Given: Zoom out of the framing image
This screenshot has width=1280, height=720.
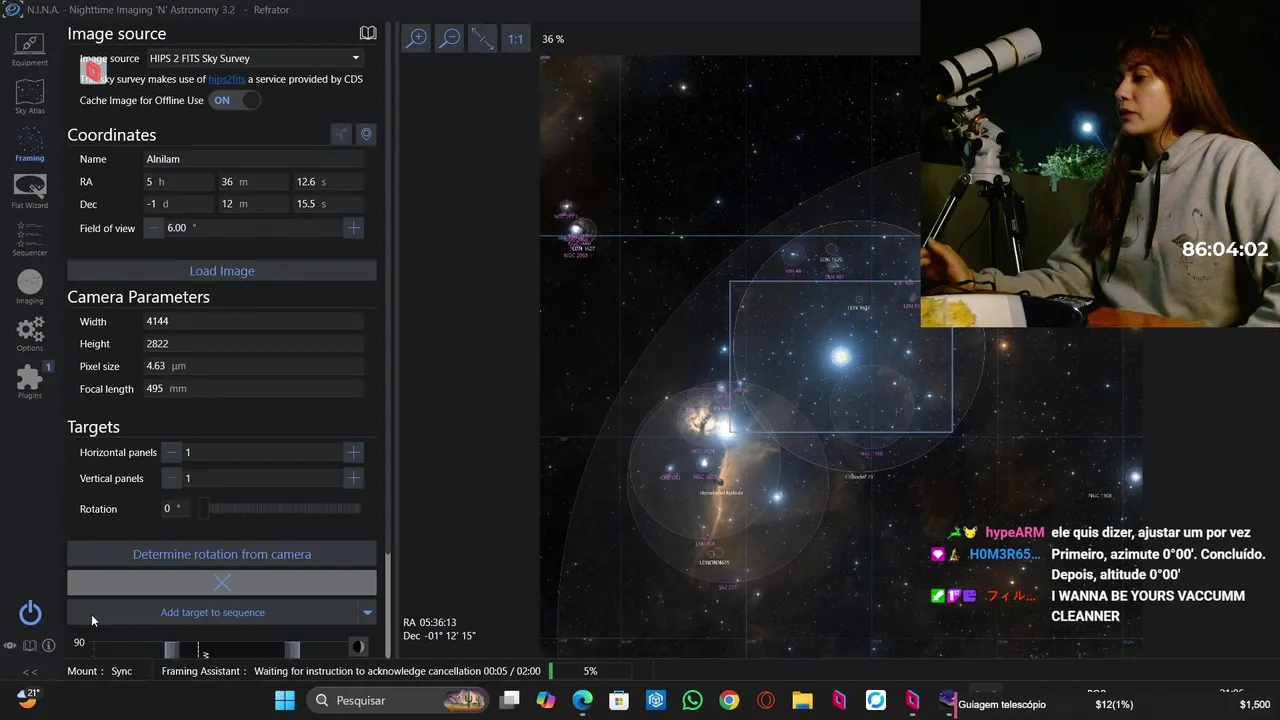Looking at the screenshot, I should click(x=450, y=39).
